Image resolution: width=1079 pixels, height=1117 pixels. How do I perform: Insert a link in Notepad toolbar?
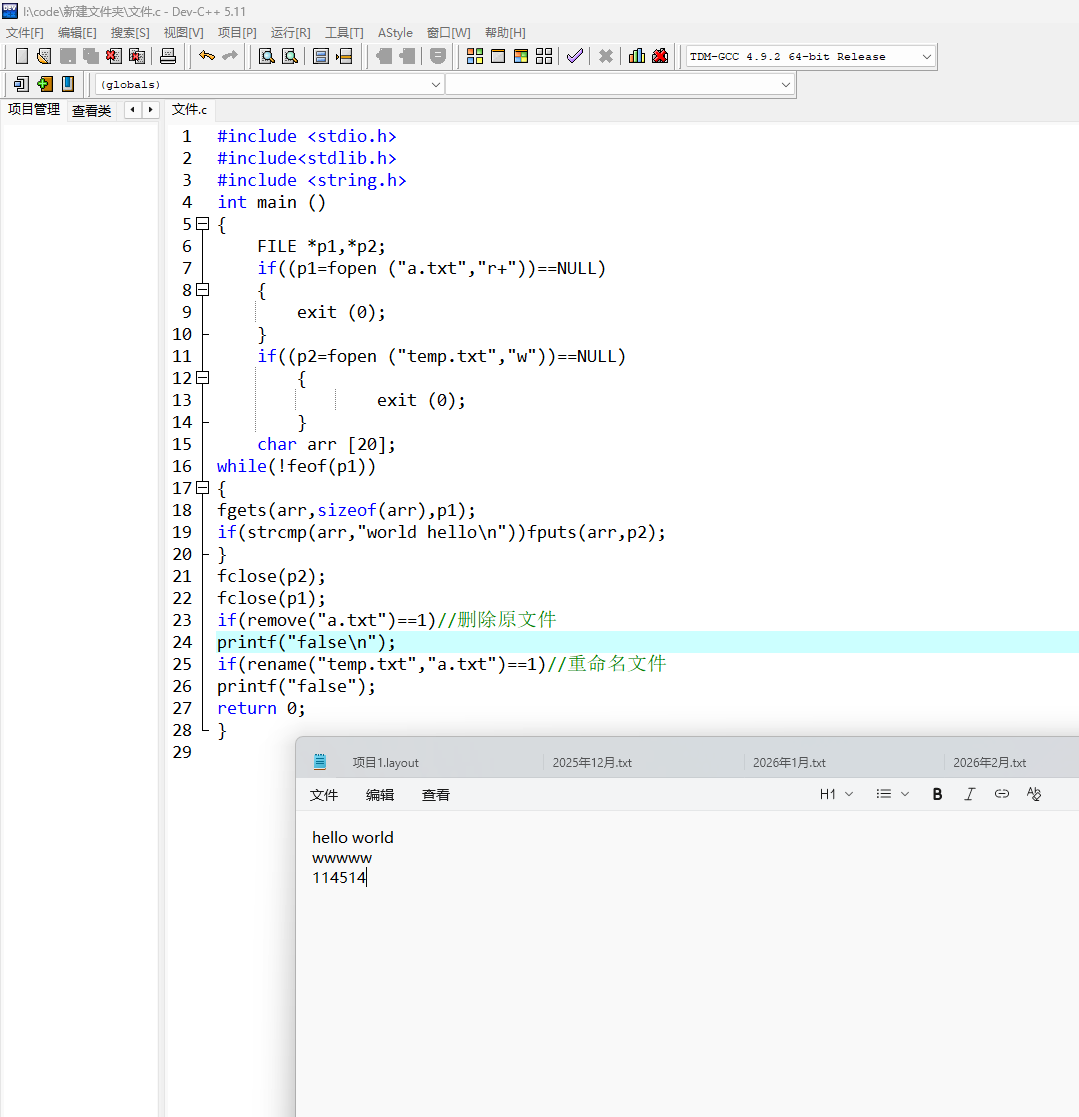point(1001,794)
